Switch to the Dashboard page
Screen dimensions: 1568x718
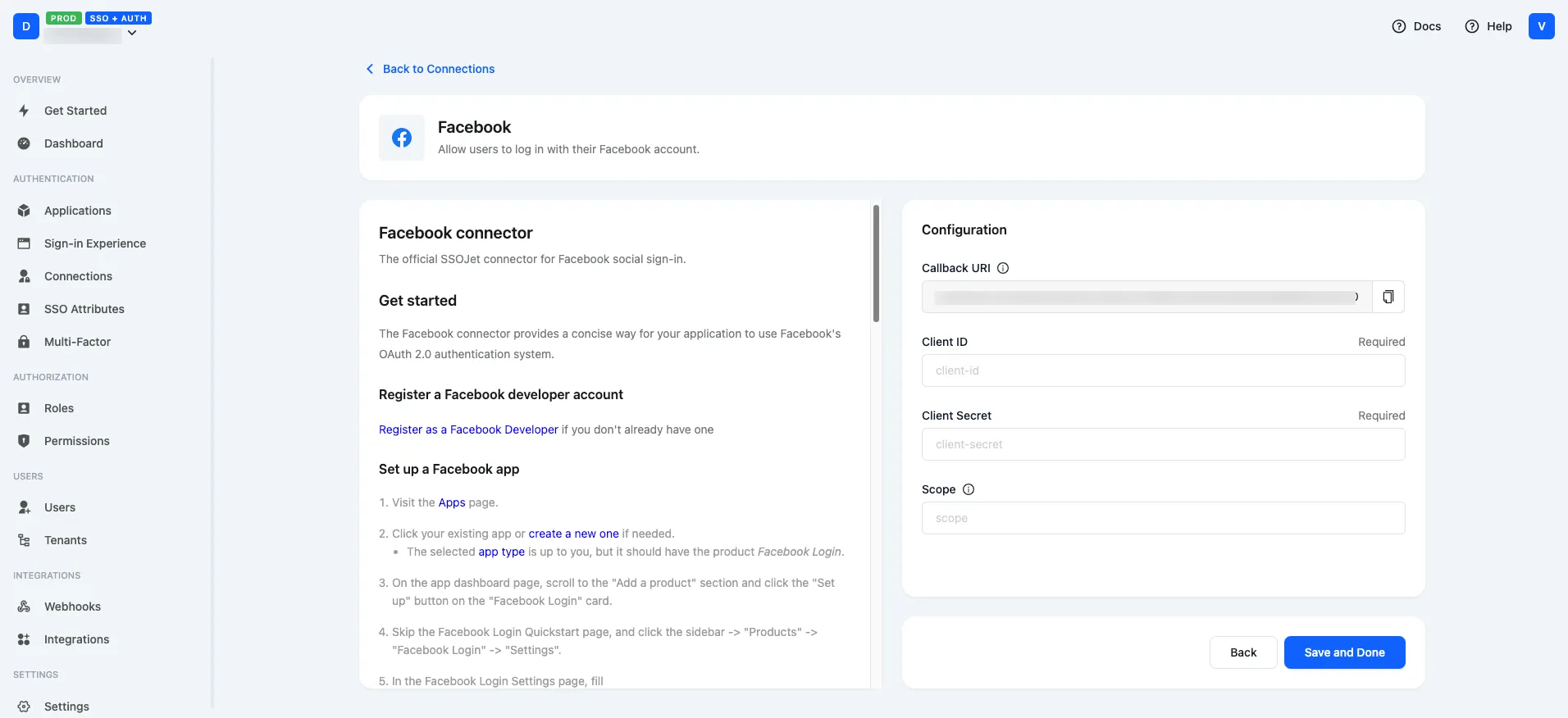(73, 143)
